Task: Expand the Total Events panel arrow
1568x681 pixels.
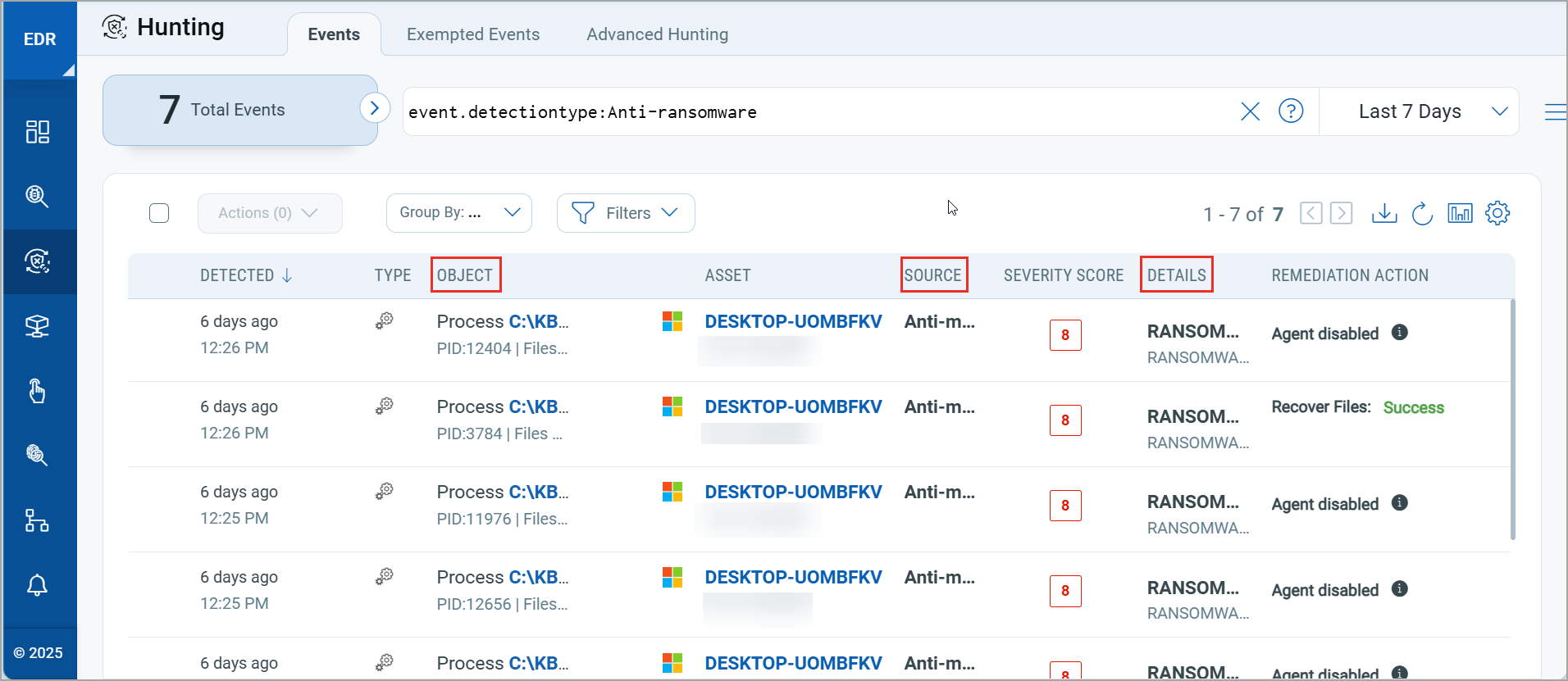Action: tap(375, 107)
